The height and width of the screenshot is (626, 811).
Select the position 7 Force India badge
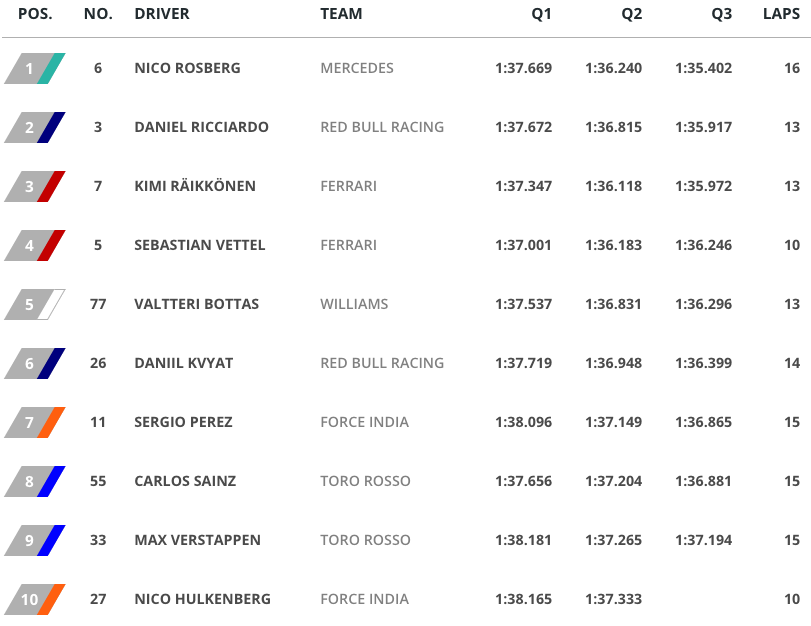point(34,423)
